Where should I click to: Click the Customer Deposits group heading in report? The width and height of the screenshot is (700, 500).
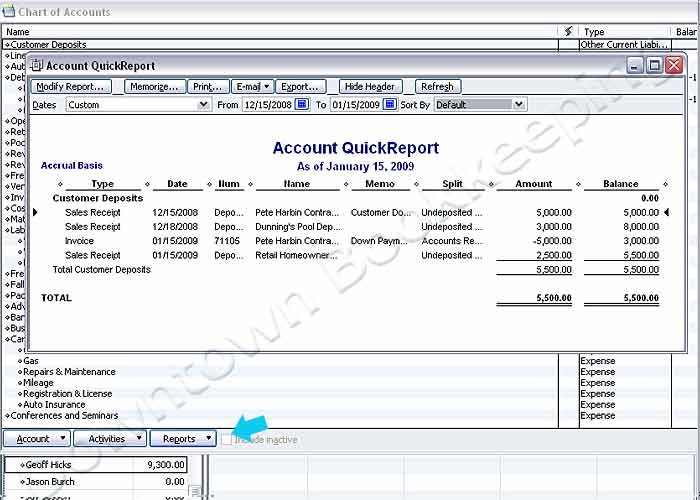pos(98,198)
